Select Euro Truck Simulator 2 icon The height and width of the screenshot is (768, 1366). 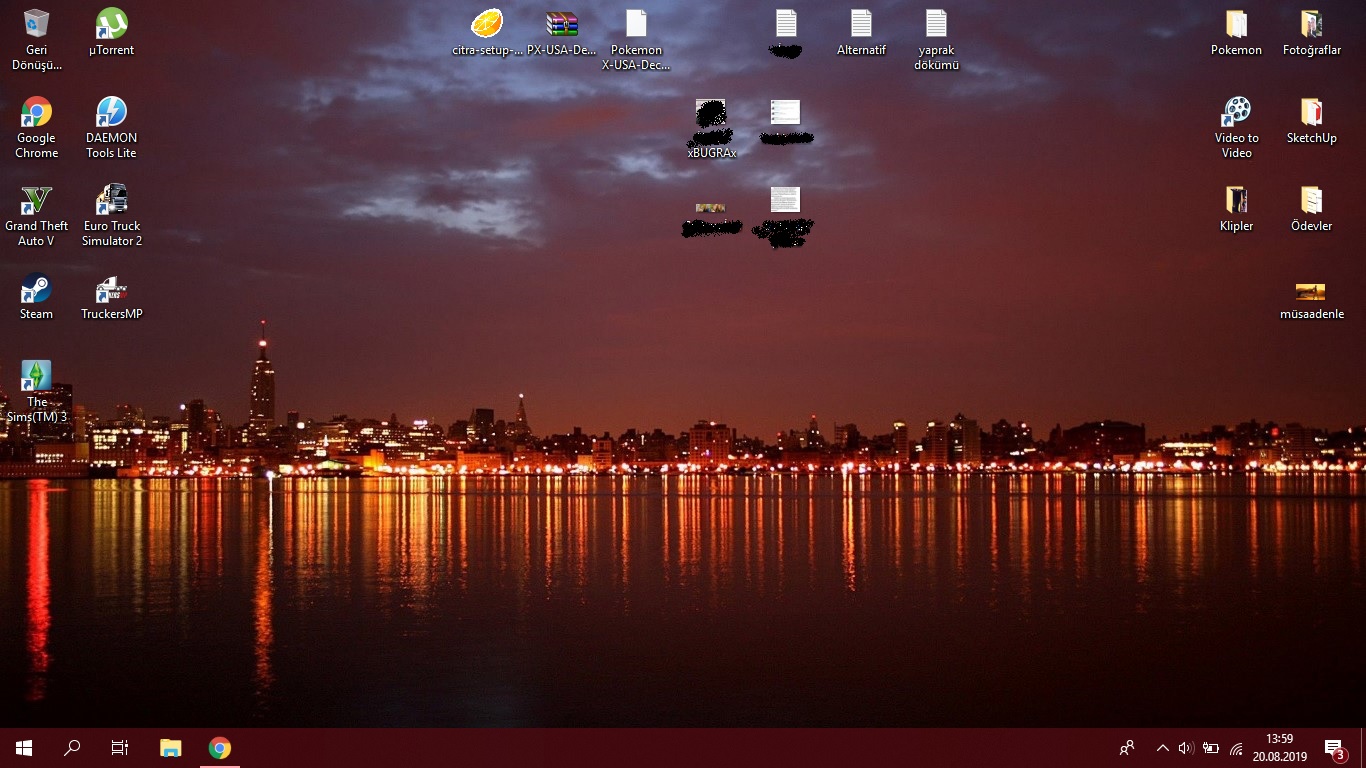tap(111, 200)
